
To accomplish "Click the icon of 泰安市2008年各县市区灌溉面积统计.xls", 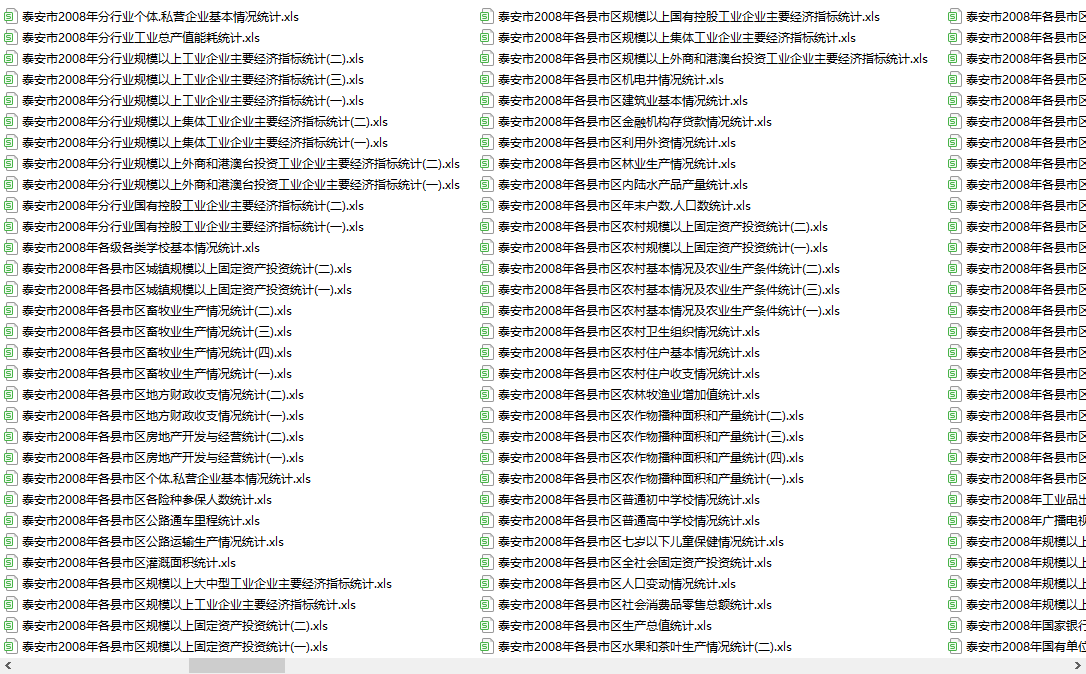I will [x=10, y=562].
